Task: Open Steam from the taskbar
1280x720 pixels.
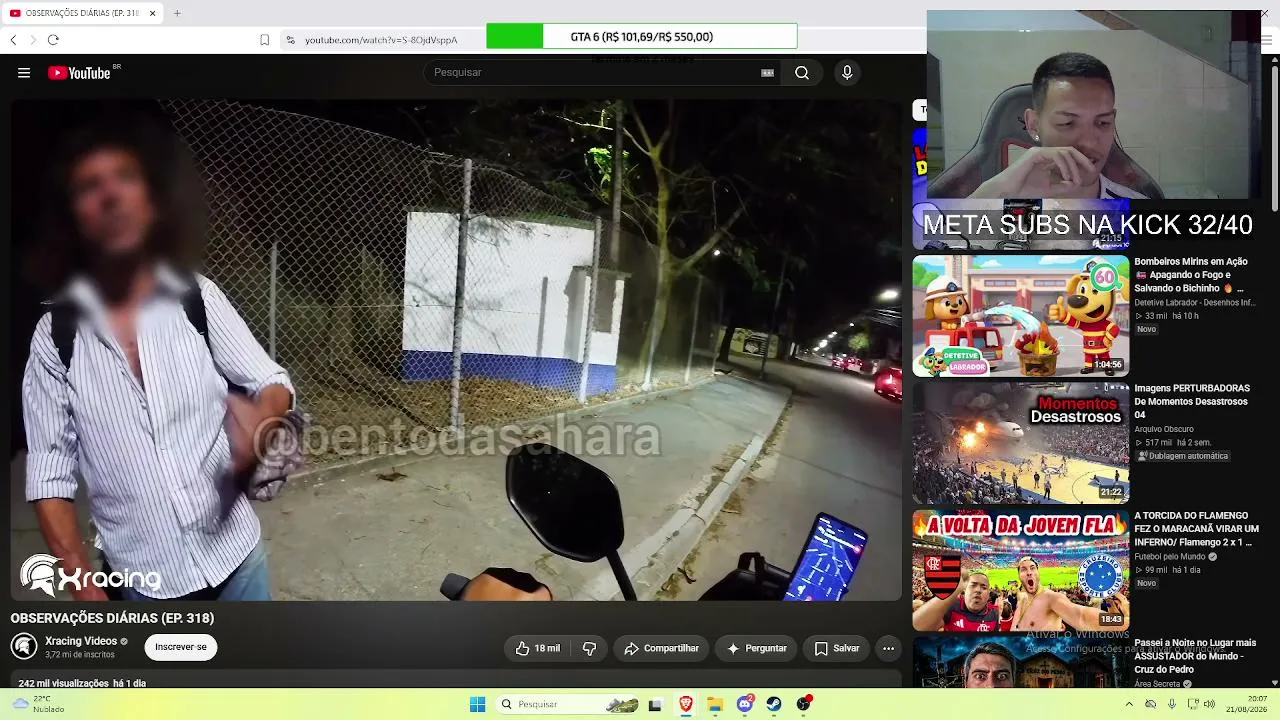Action: (774, 704)
